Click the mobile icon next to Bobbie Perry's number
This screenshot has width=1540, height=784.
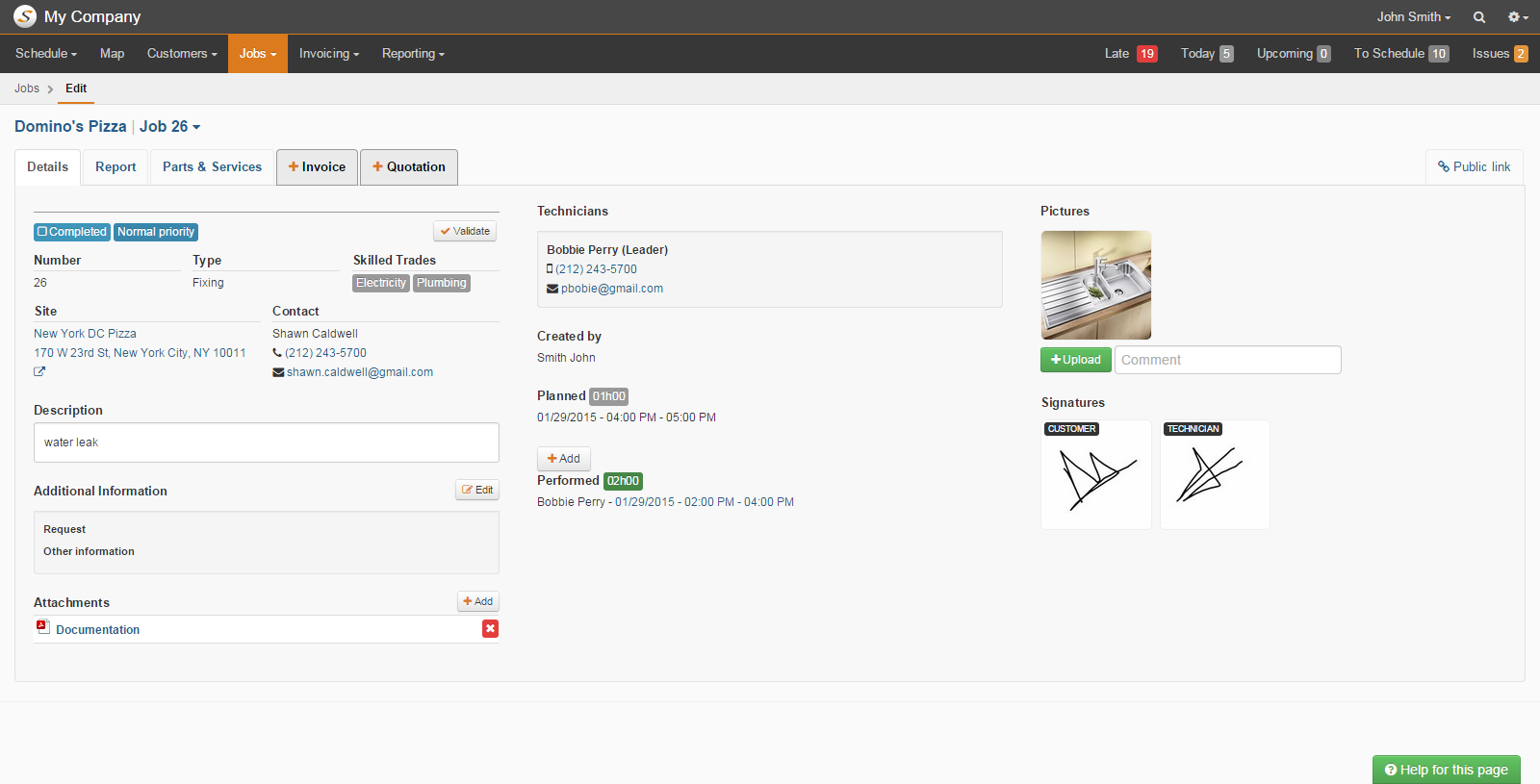[550, 269]
